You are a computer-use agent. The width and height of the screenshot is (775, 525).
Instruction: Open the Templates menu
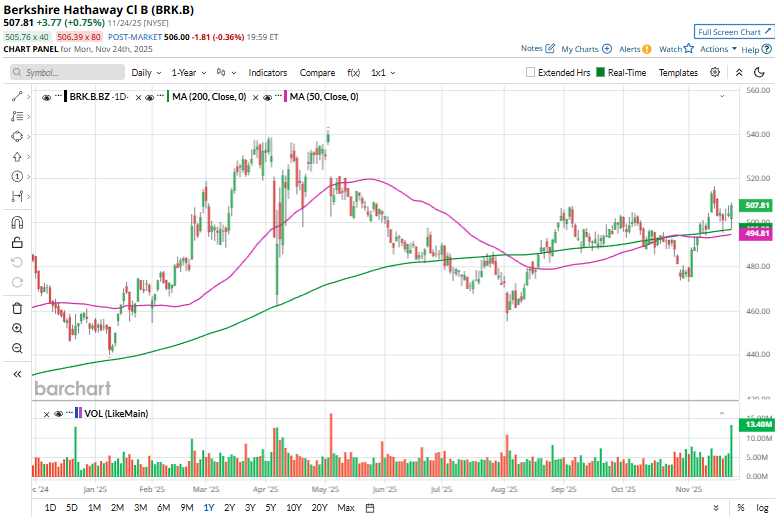[x=678, y=73]
